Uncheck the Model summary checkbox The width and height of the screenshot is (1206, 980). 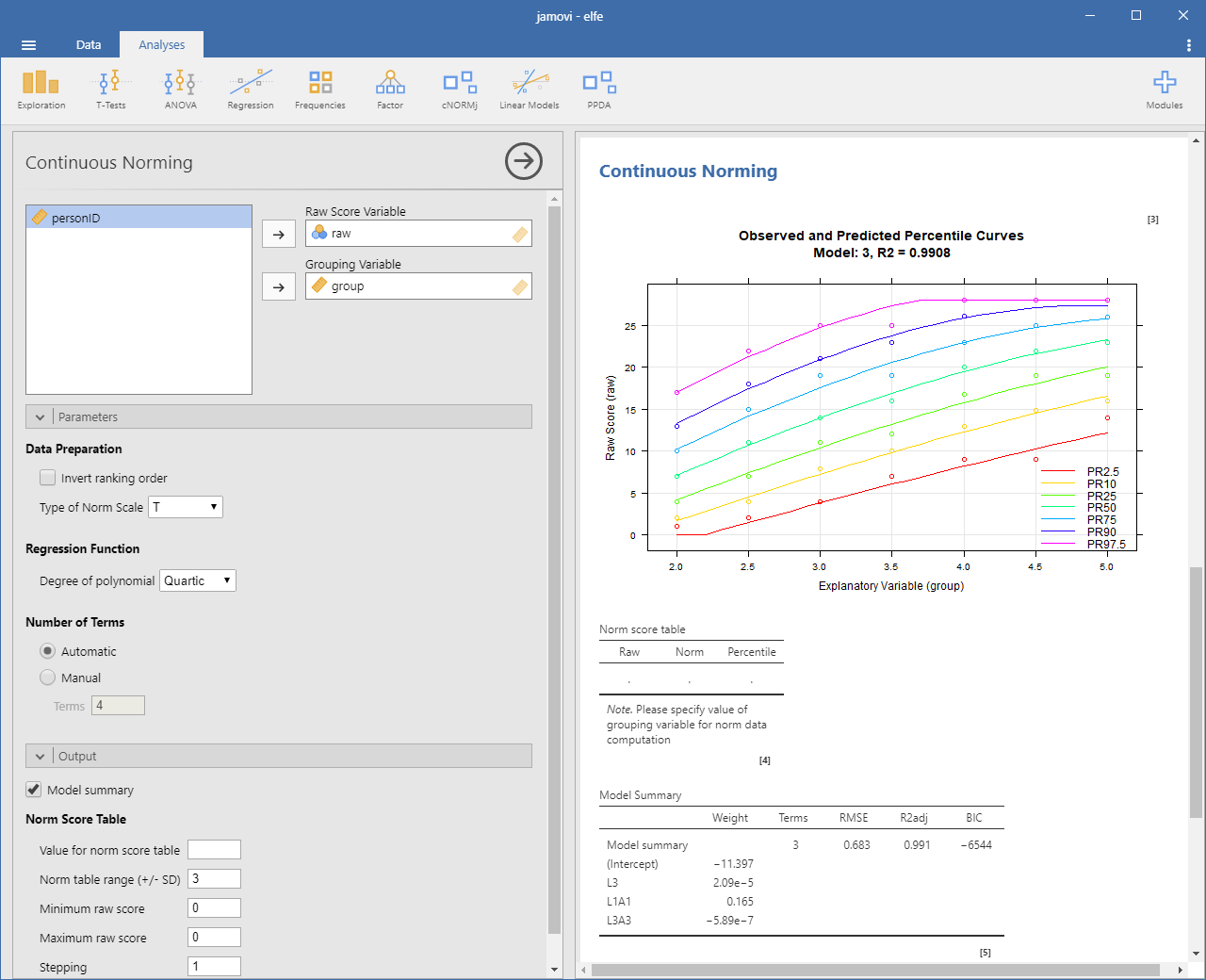pyautogui.click(x=34, y=790)
